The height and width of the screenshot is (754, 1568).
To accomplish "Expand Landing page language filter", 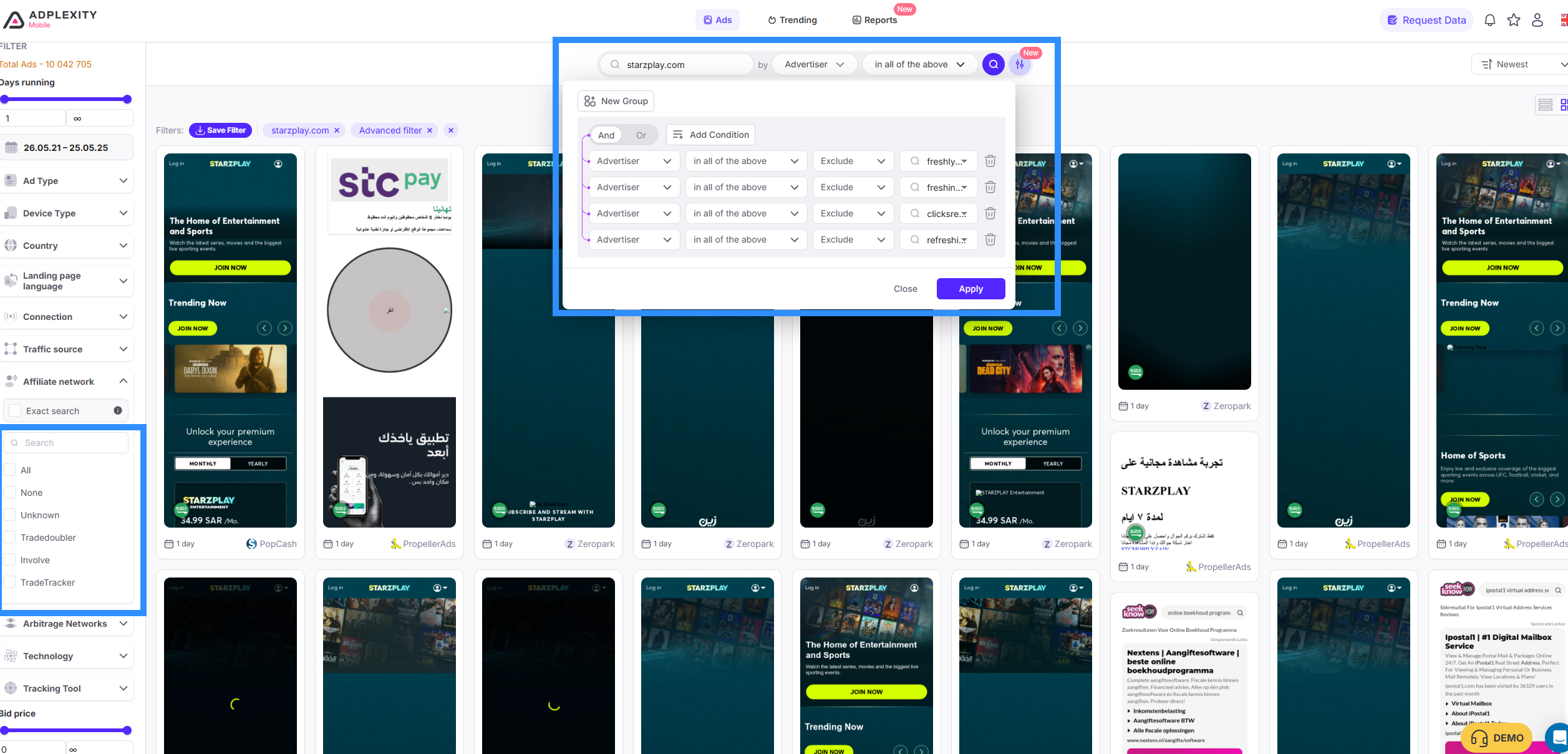I will tap(67, 281).
